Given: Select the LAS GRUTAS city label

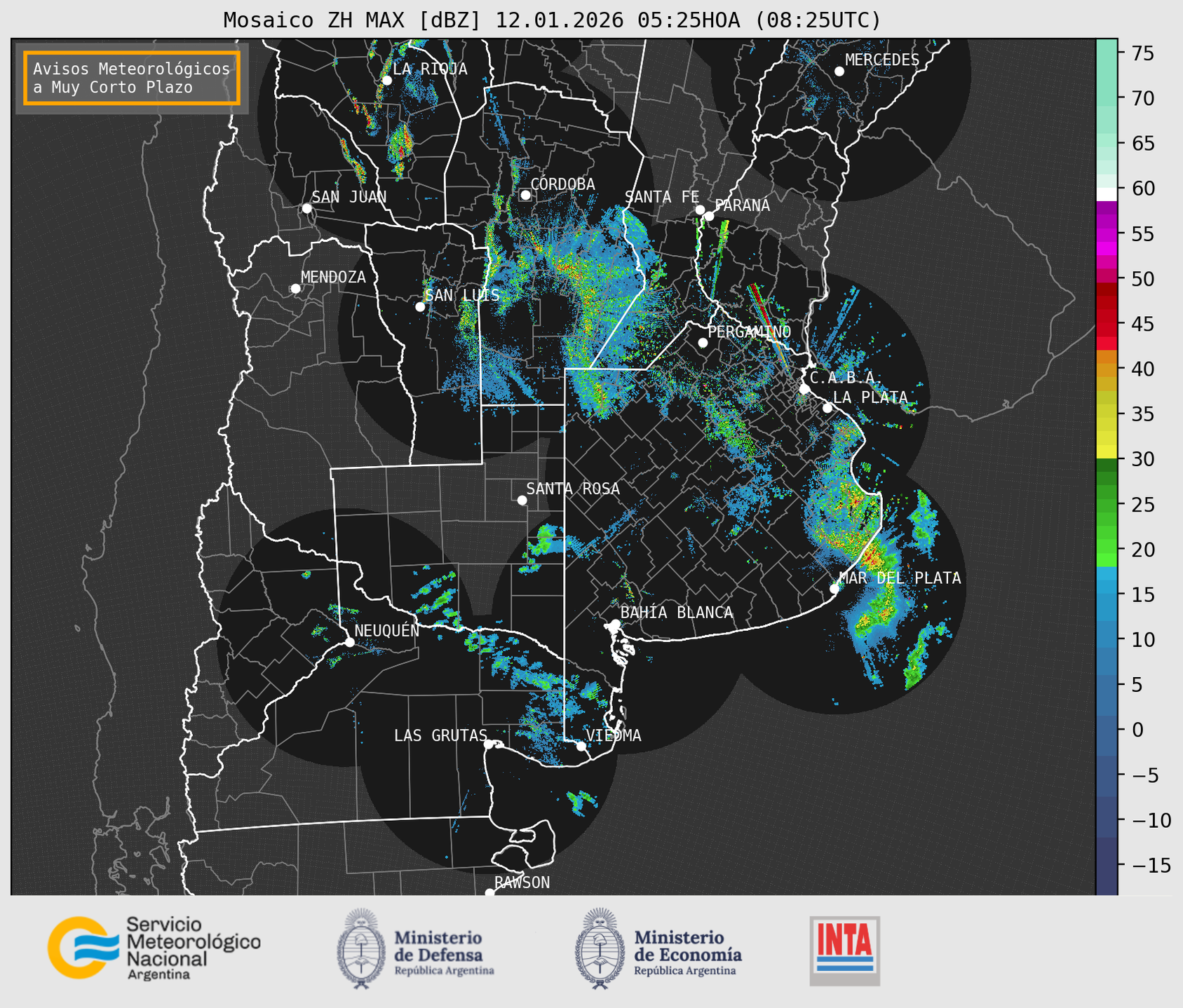Looking at the screenshot, I should [x=440, y=735].
